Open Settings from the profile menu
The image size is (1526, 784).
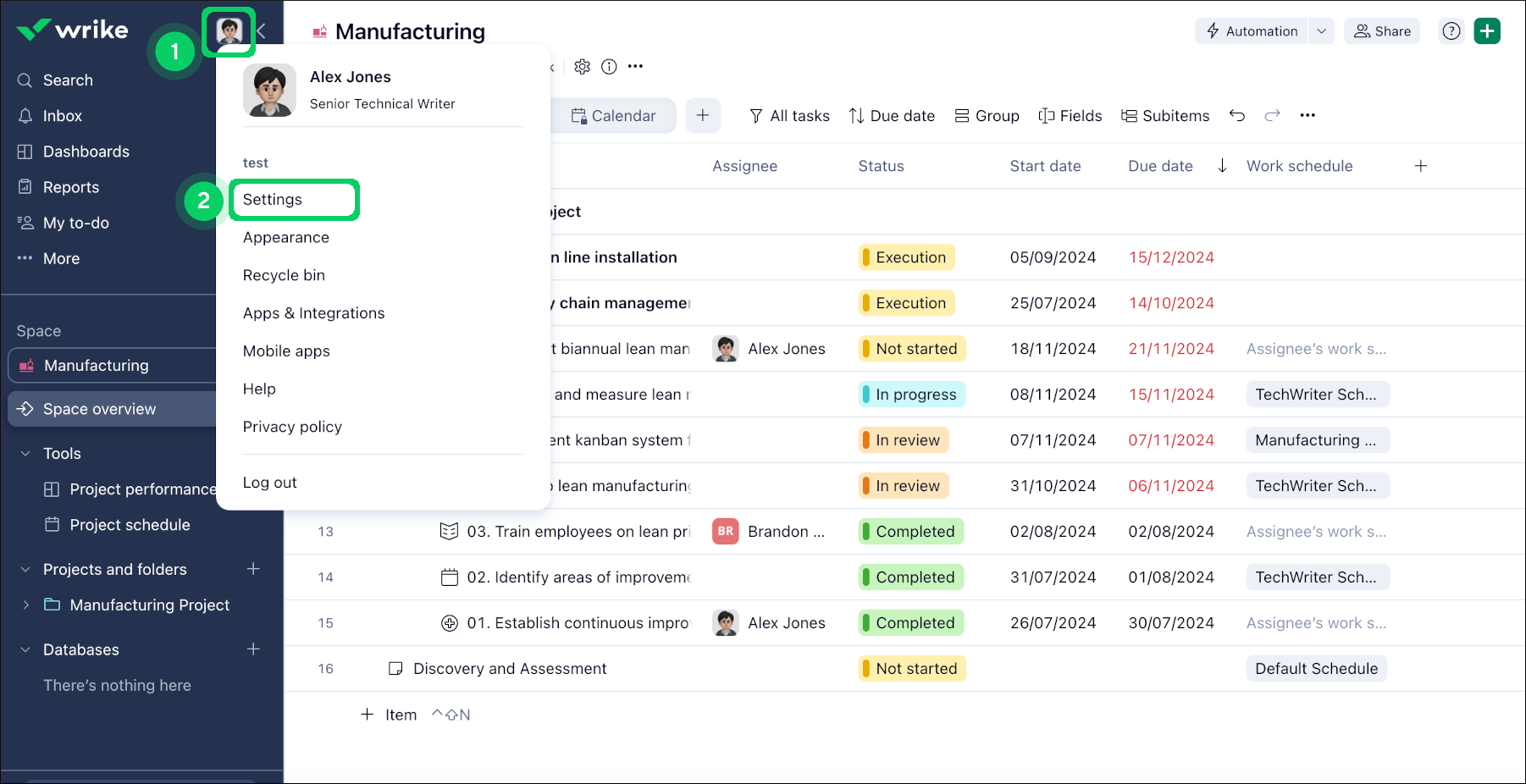(271, 199)
